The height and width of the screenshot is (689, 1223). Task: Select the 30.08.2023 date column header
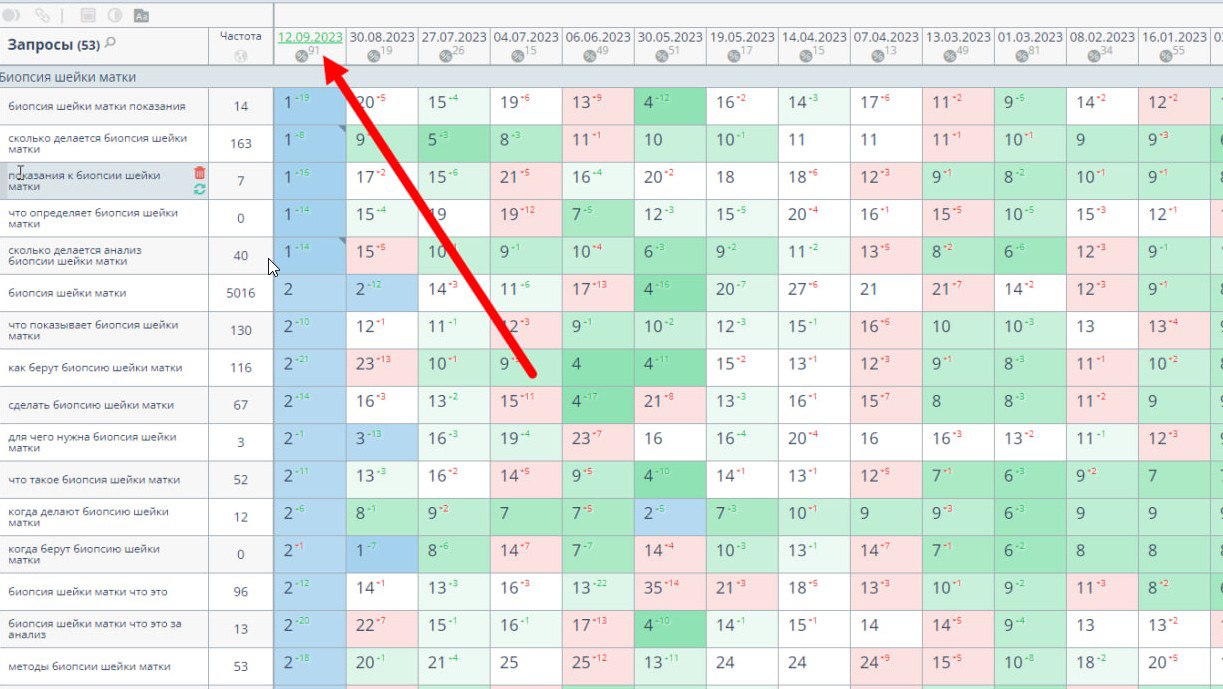(x=382, y=37)
